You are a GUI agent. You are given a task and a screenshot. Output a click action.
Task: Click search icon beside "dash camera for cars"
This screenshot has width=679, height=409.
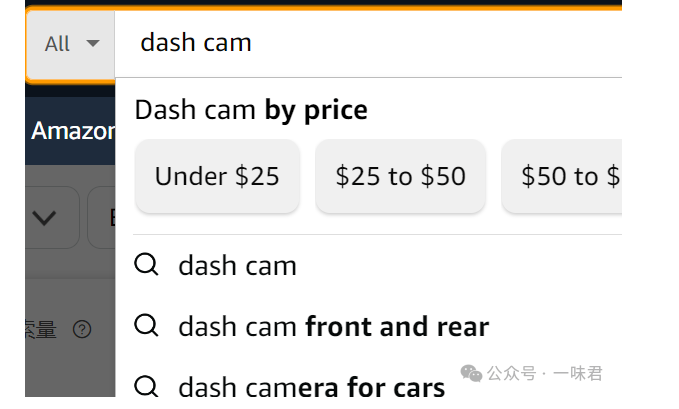147,385
